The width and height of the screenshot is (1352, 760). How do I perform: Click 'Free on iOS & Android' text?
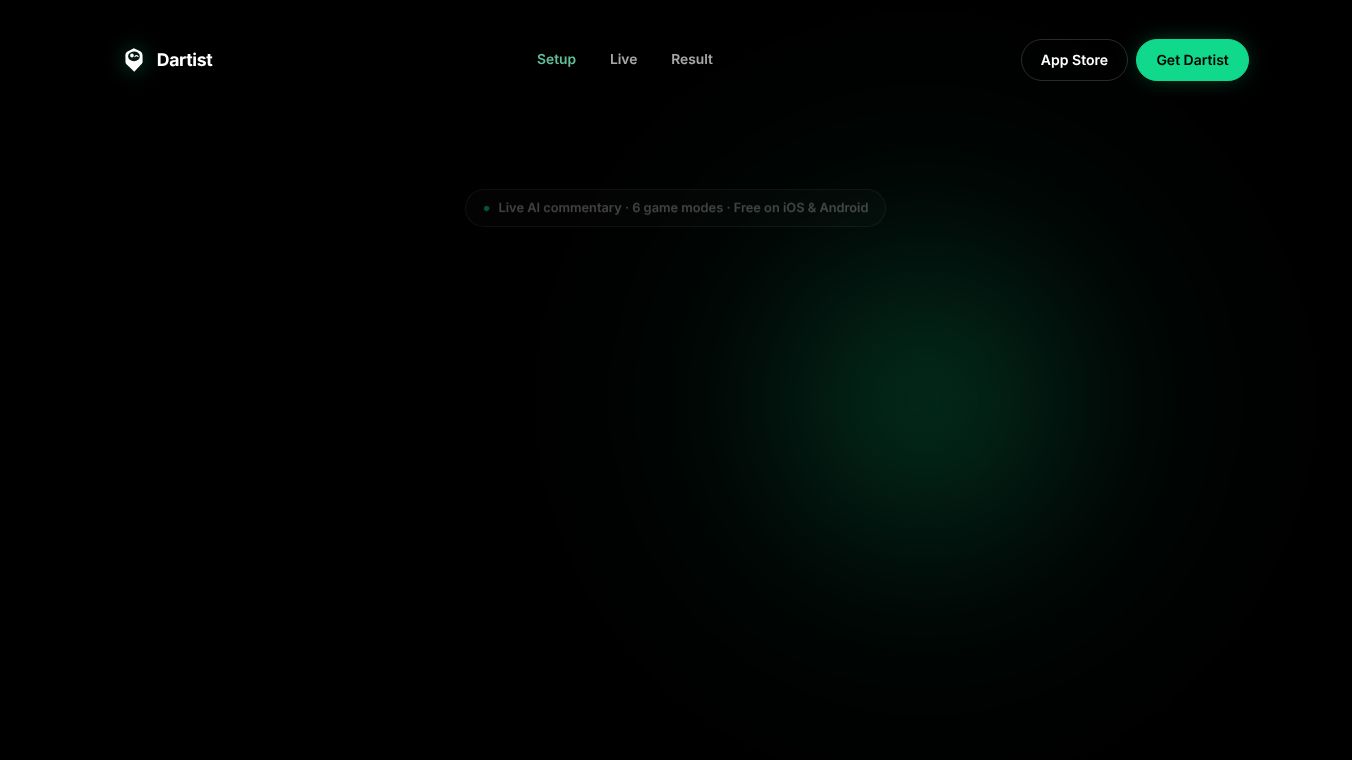[x=801, y=208]
